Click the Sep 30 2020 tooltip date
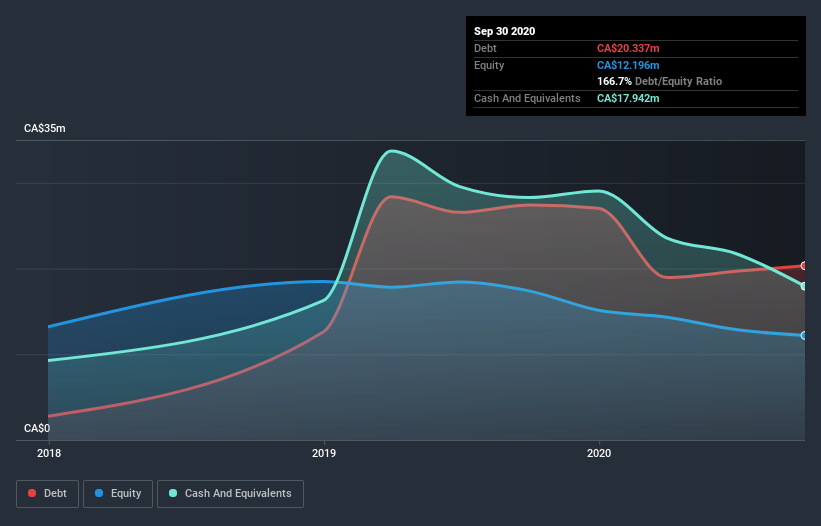Screen dimensions: 821x526 click(504, 31)
